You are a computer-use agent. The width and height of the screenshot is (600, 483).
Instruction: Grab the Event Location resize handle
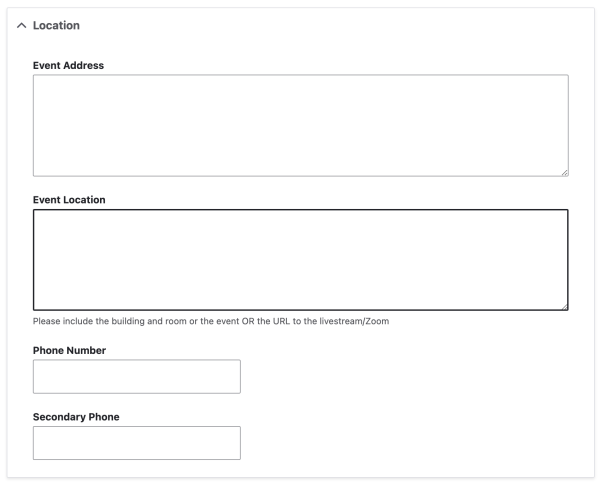point(564,307)
